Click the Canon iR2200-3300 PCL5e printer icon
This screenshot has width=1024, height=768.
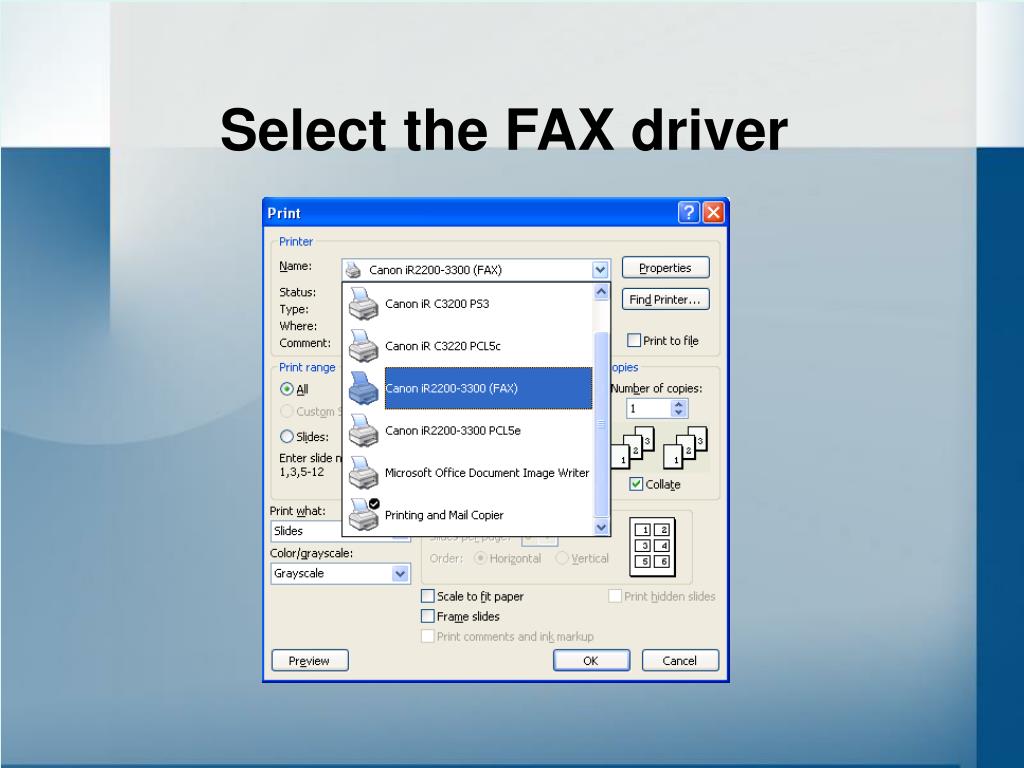coord(363,430)
